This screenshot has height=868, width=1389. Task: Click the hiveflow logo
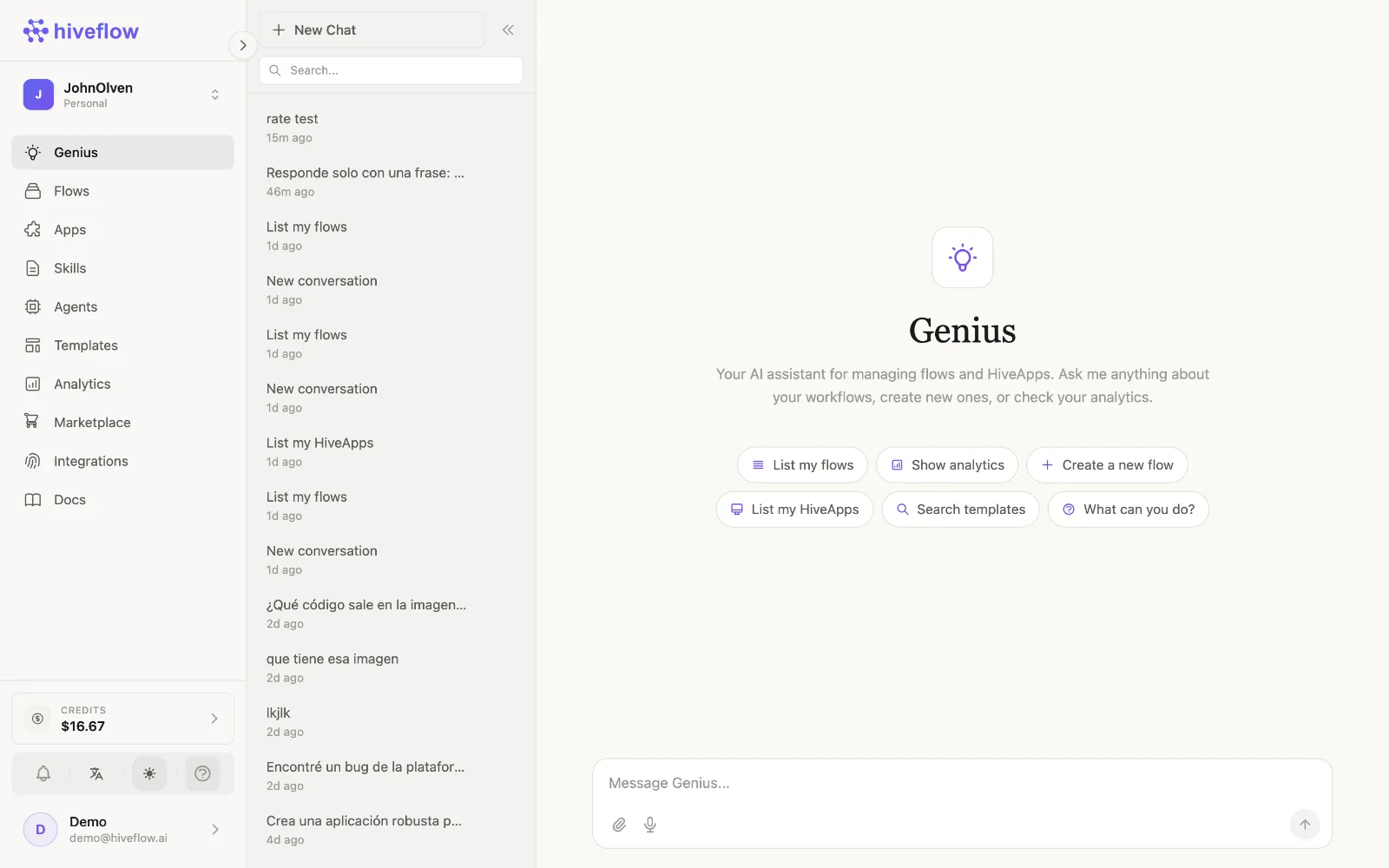[81, 31]
